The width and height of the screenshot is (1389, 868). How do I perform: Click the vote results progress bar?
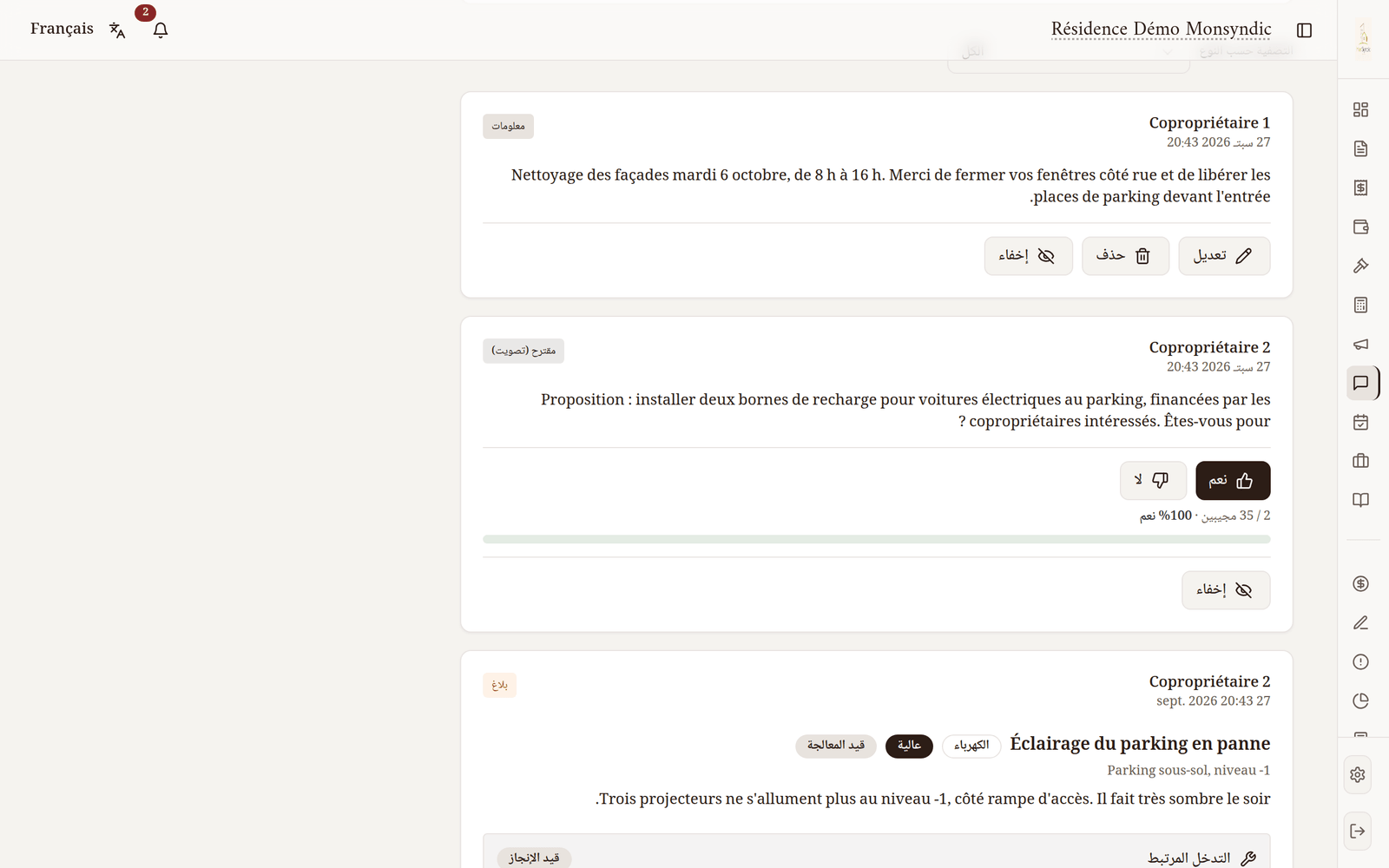(876, 539)
